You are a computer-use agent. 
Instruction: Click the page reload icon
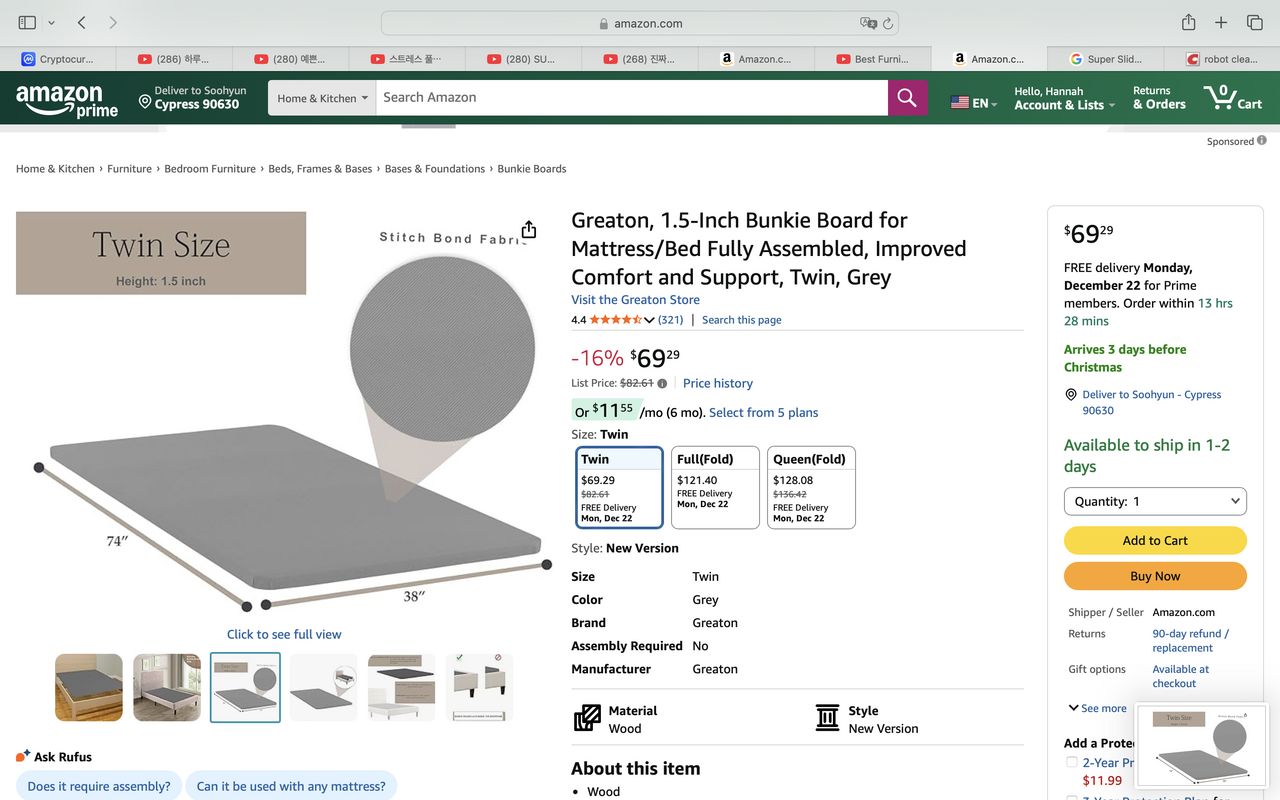888,23
